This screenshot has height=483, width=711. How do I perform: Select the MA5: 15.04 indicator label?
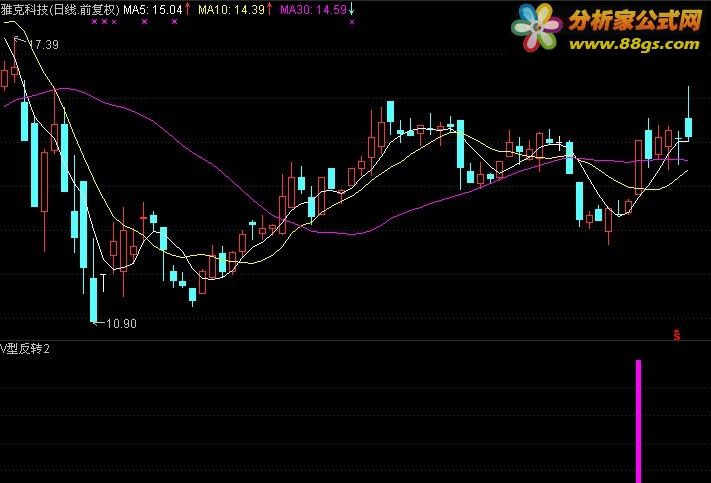[x=153, y=10]
